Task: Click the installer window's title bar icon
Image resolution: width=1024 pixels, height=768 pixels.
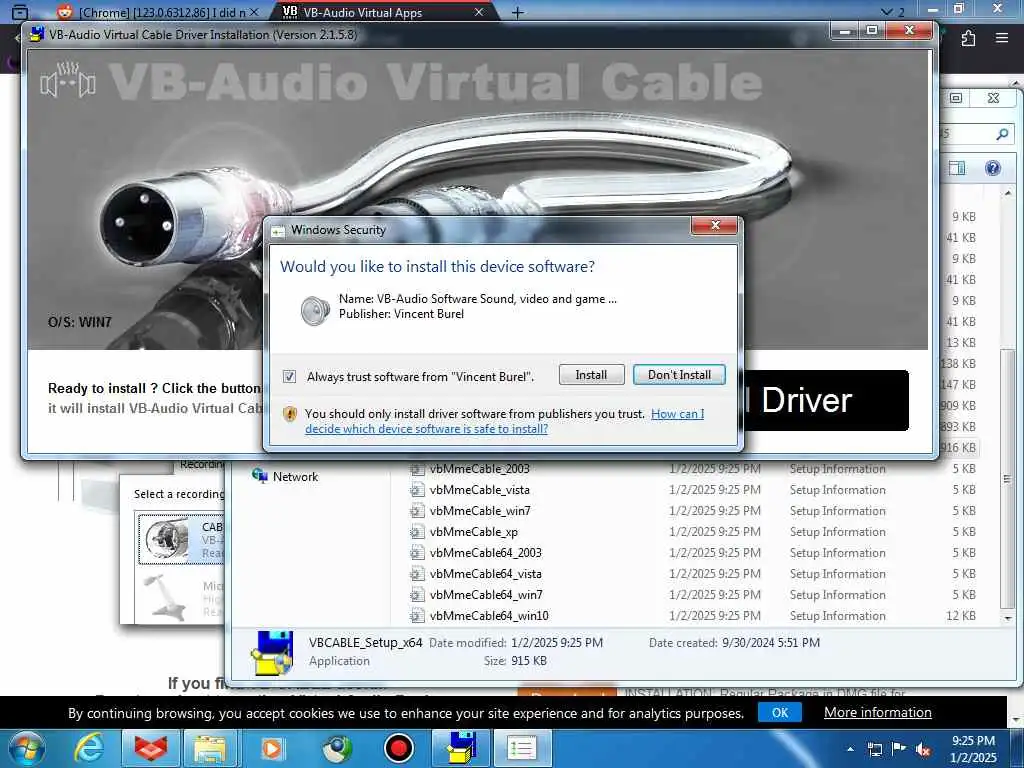Action: (x=37, y=34)
